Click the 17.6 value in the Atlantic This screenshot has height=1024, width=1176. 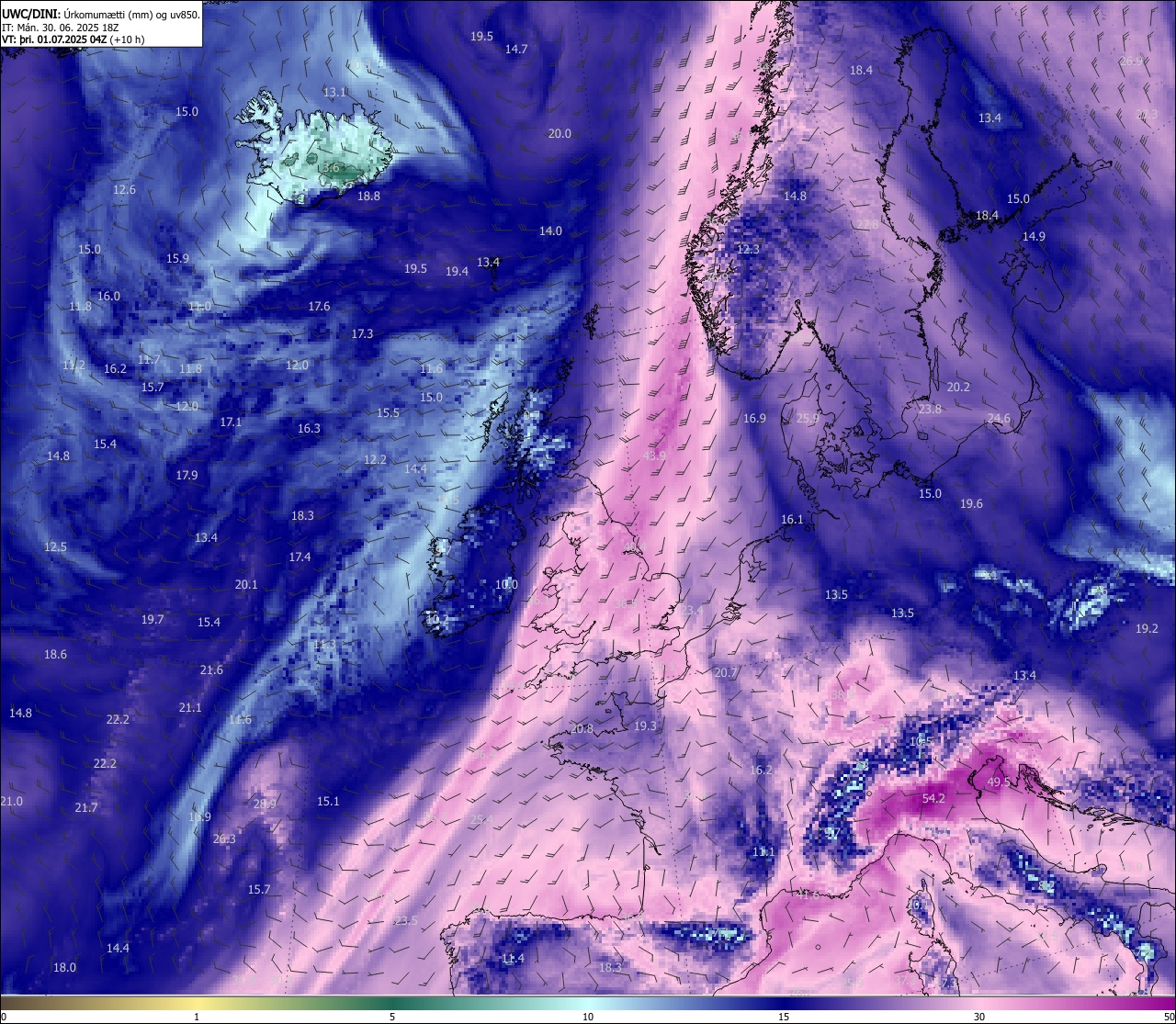[x=319, y=306]
